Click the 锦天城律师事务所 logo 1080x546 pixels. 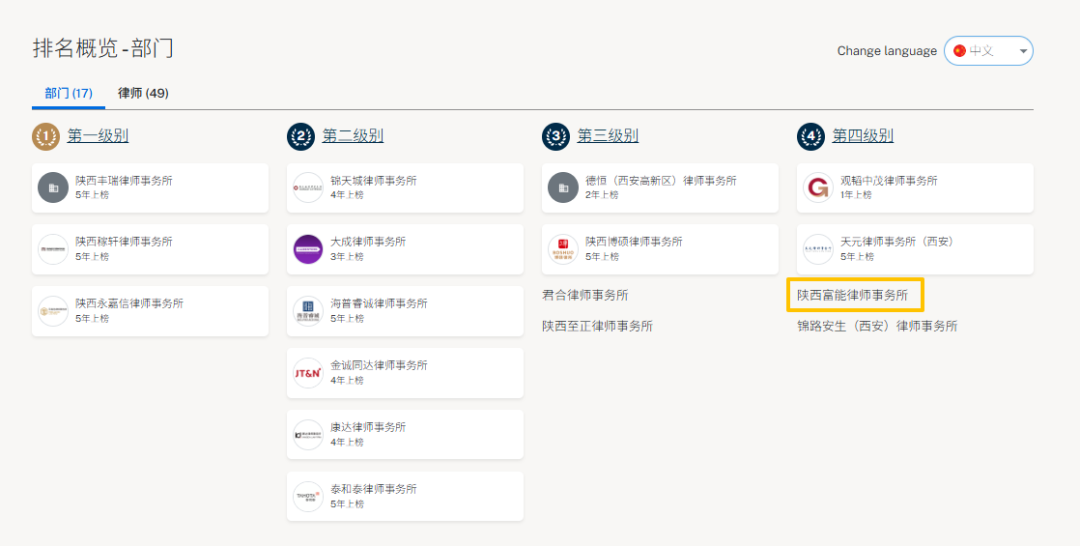[308, 188]
